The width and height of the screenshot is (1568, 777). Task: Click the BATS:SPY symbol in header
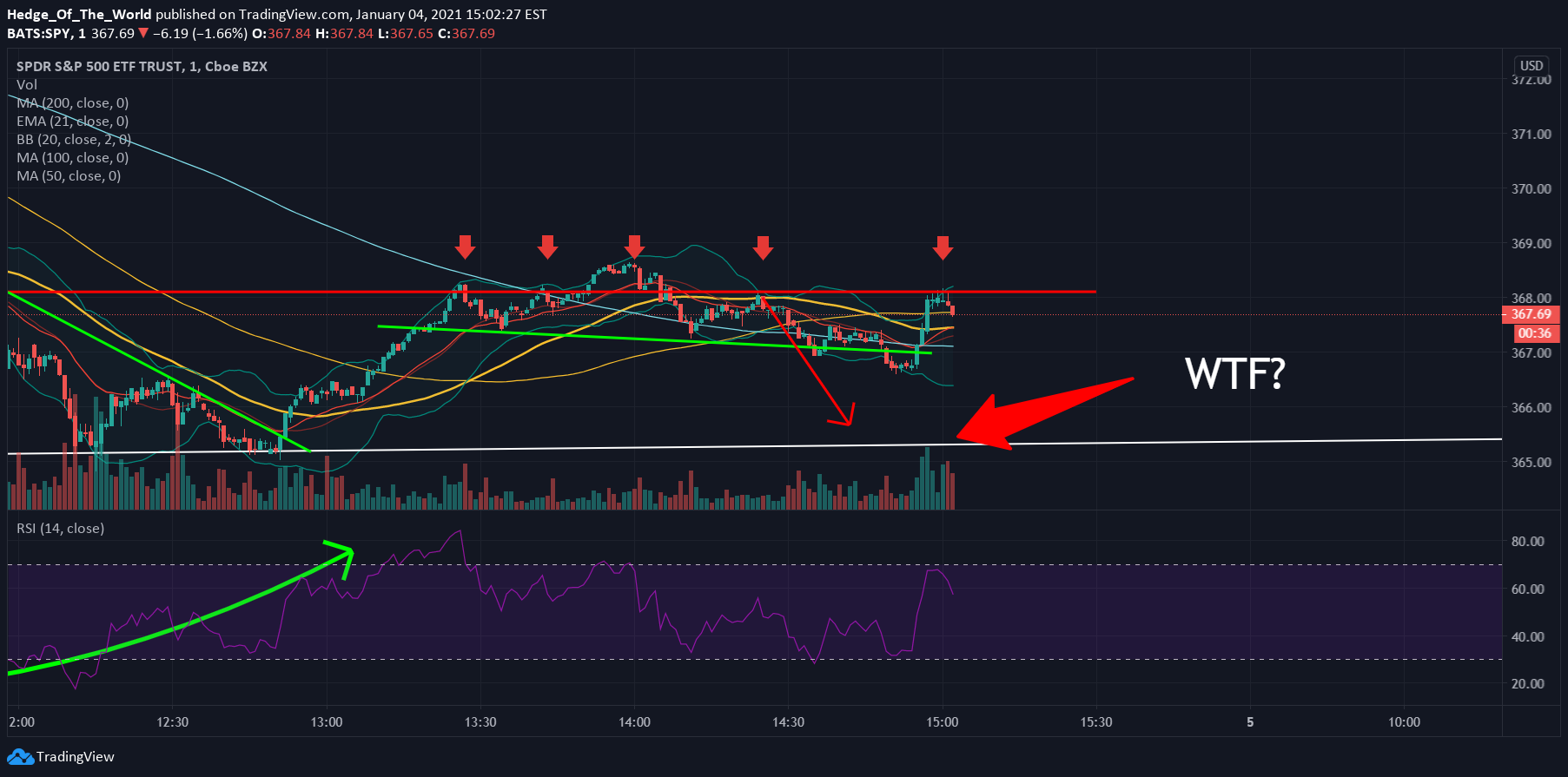[x=39, y=33]
